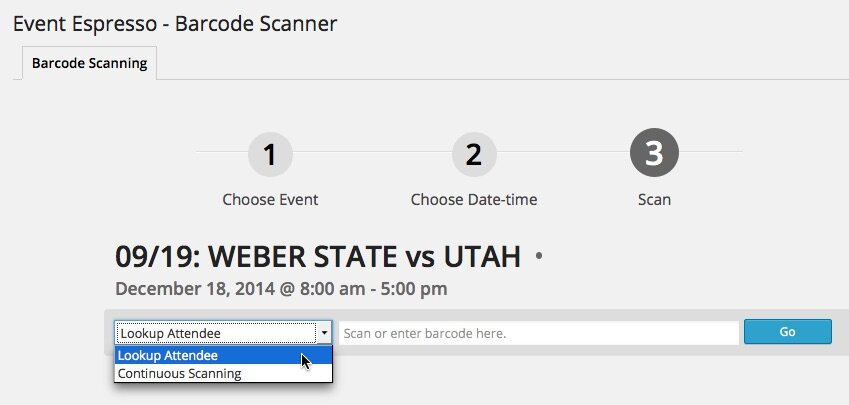The width and height of the screenshot is (849, 405).
Task: Click the dark step 3 circle icon
Action: tap(654, 154)
